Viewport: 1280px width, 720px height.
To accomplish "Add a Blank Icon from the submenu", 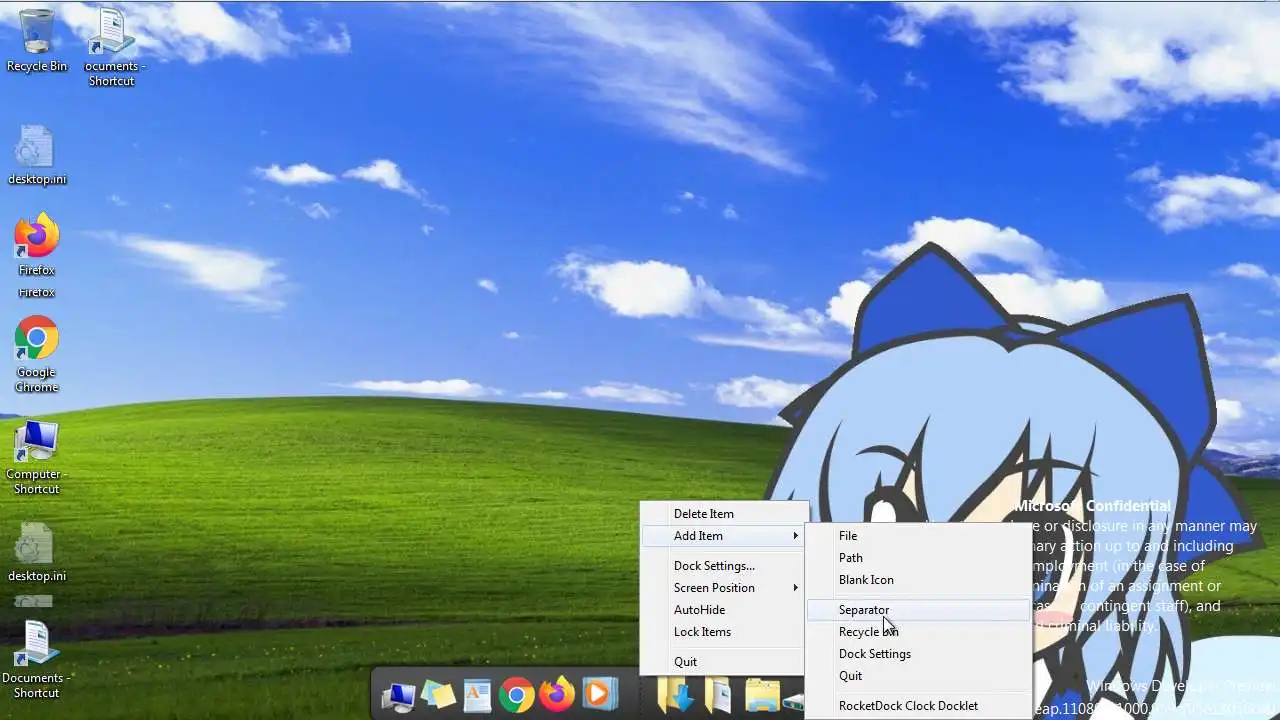I will pos(919,580).
